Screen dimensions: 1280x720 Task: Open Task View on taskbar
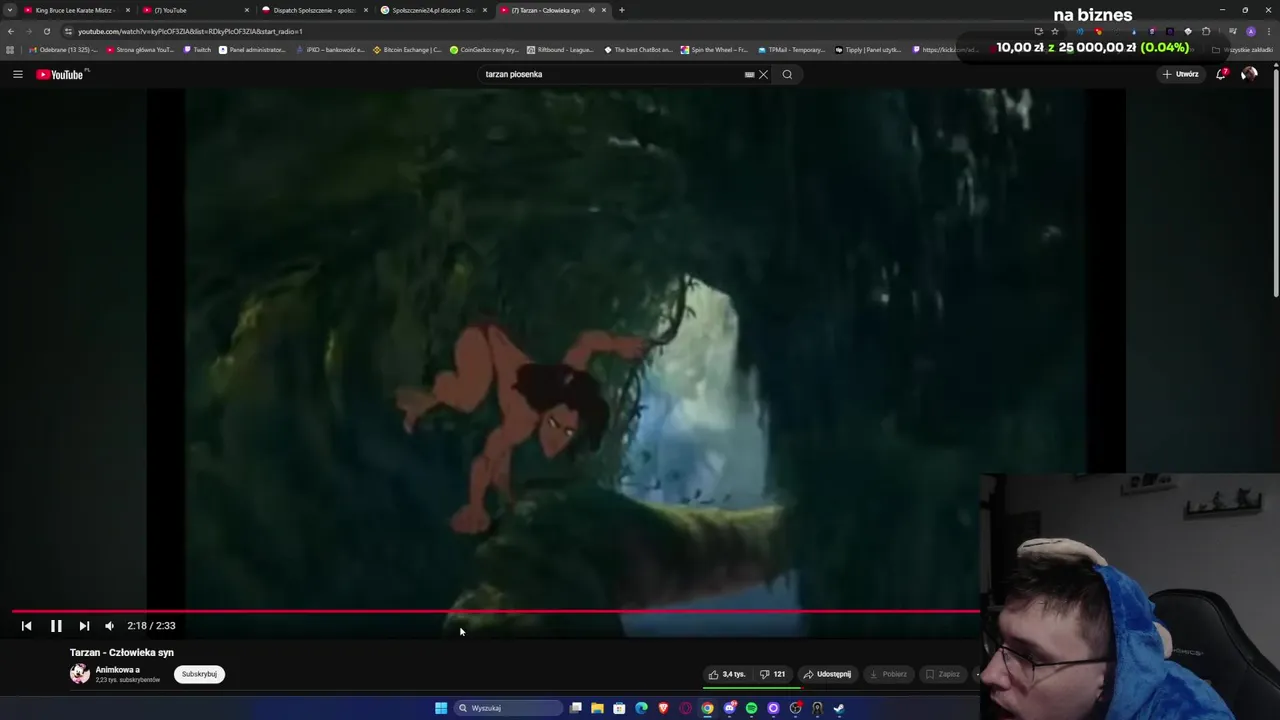[576, 708]
